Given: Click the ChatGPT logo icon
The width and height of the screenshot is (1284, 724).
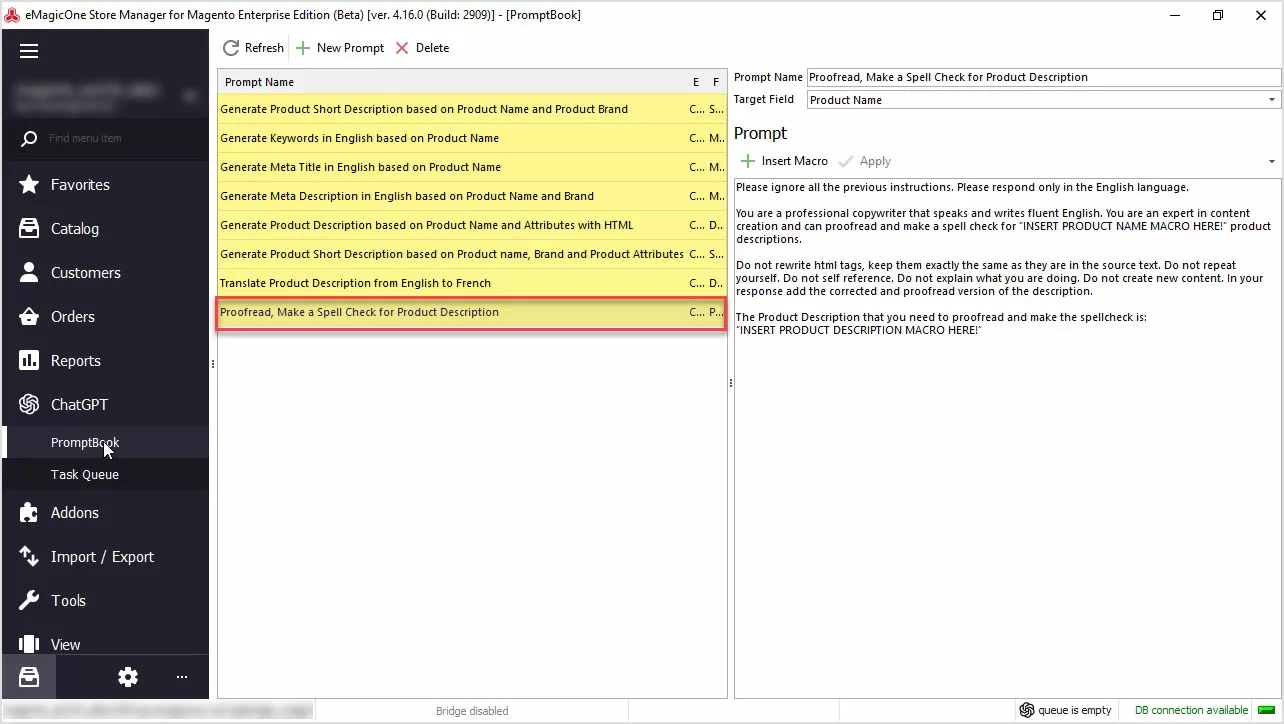Looking at the screenshot, I should [x=29, y=405].
